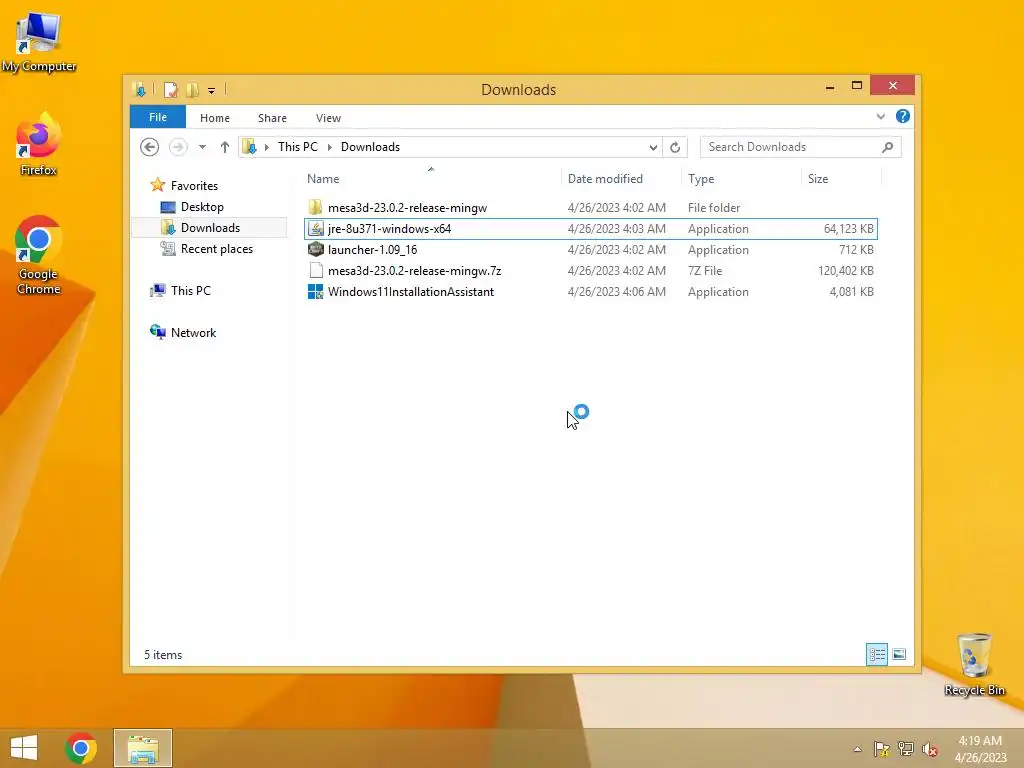
Task: Select Favorites in the navigation pane
Action: tap(194, 185)
